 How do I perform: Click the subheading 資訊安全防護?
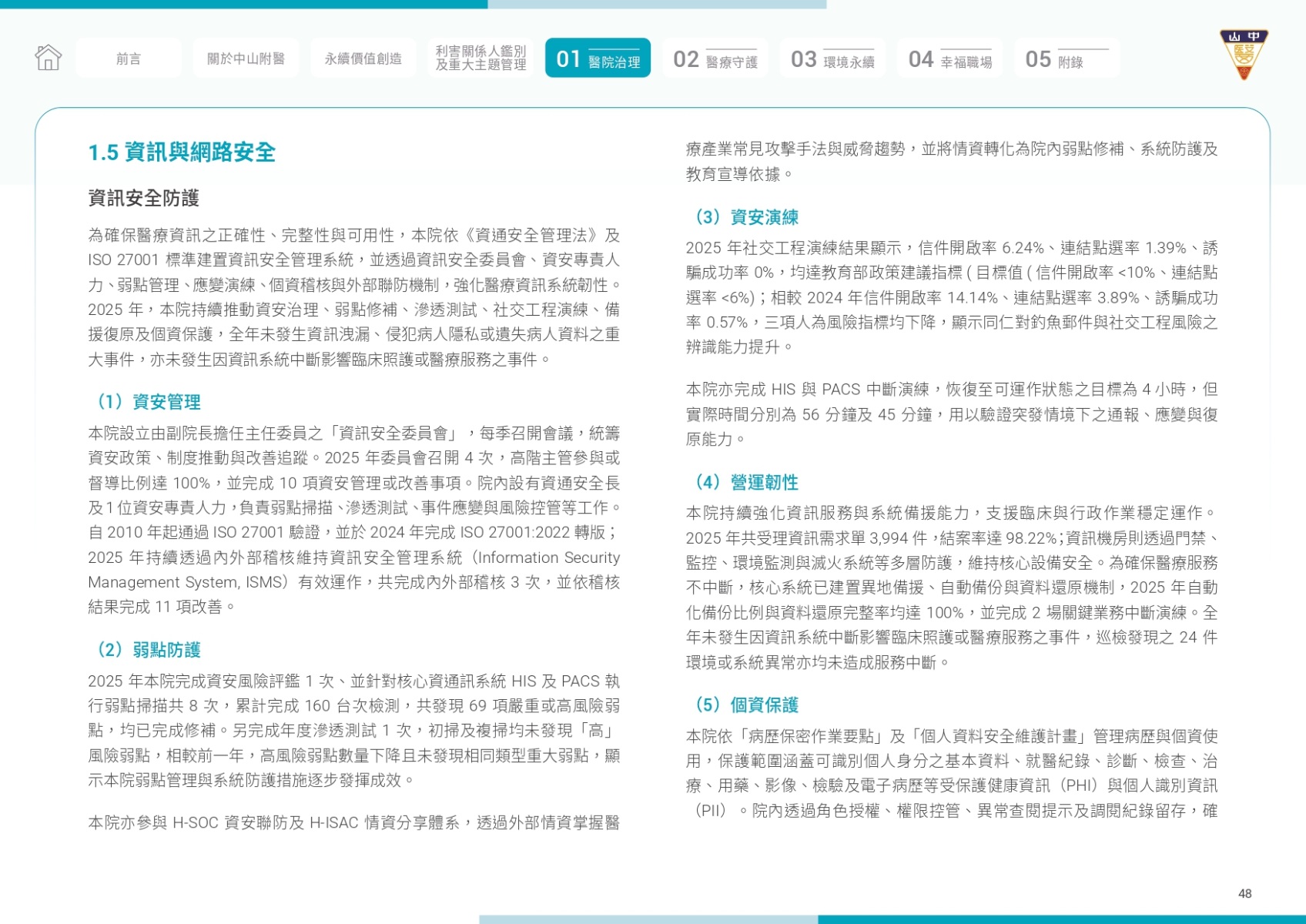(x=143, y=199)
